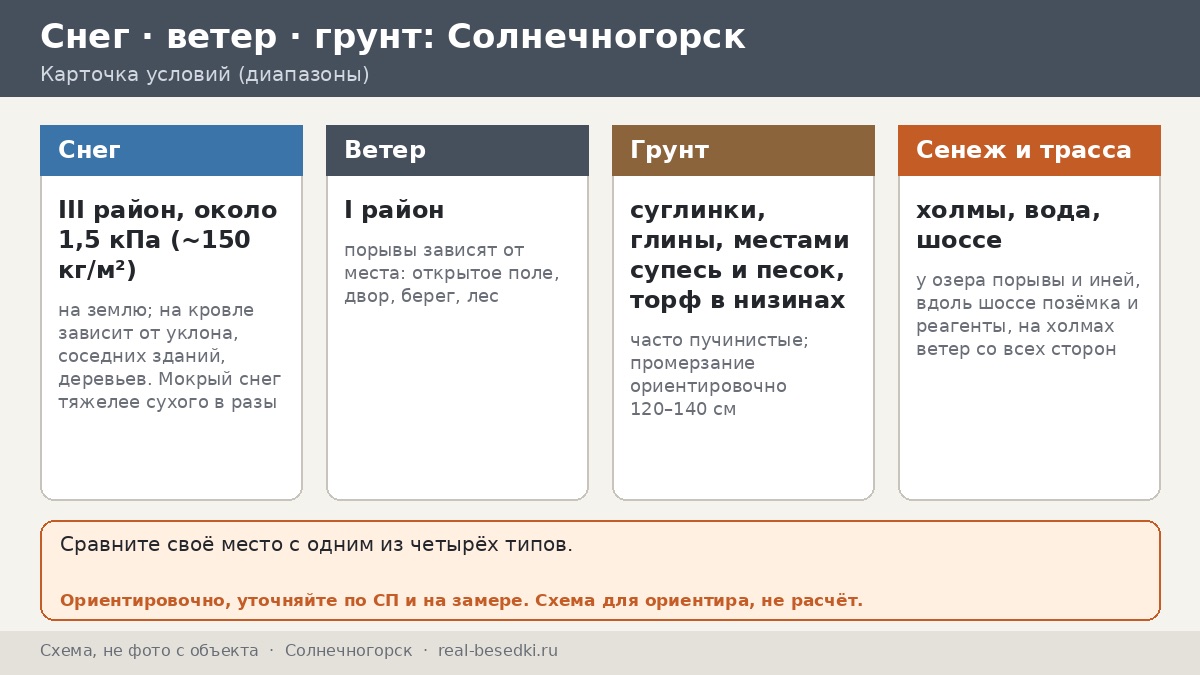This screenshot has height=675, width=1200.
Task: Click wind text 'порывы зависят от места'
Action: 452,273
